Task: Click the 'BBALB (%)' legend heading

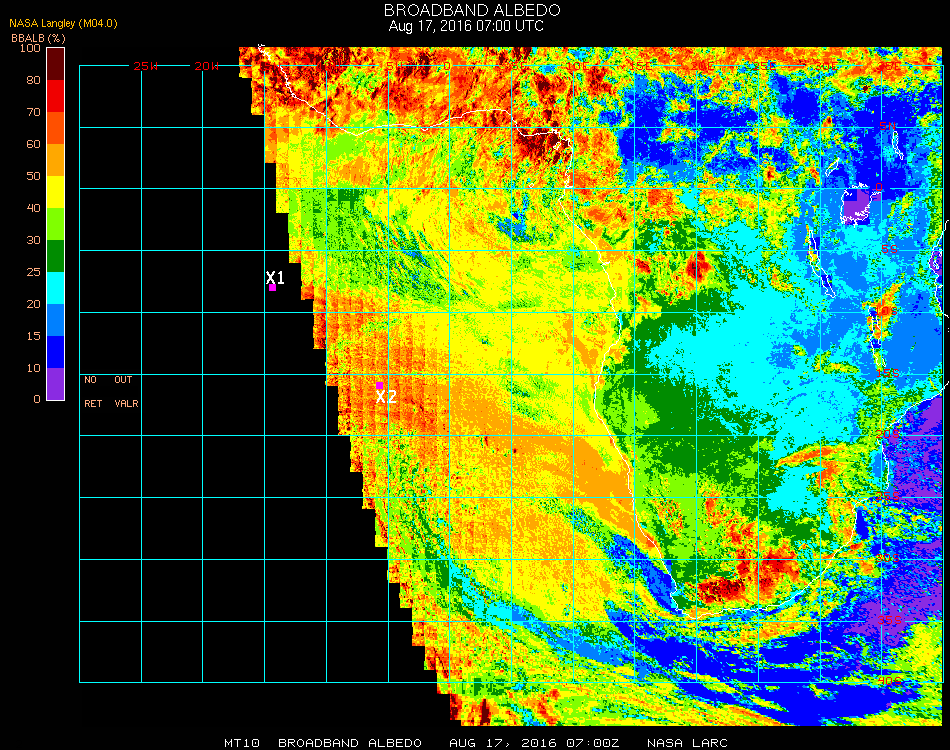Action: (38, 38)
